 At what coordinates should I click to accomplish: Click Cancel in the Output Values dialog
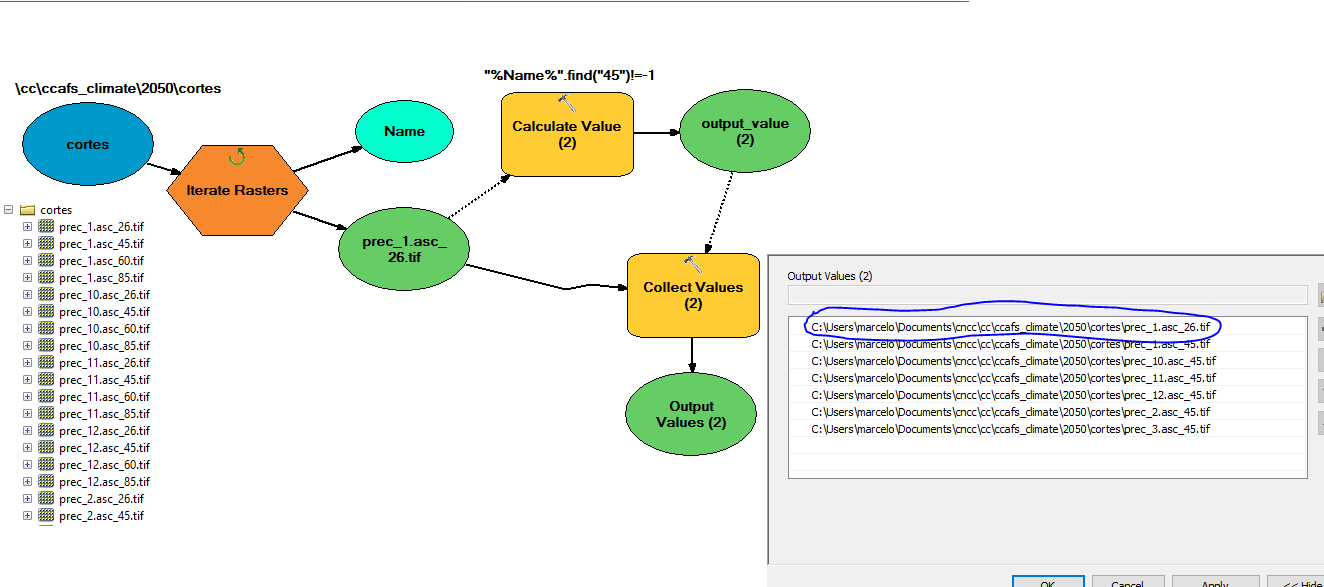pyautogui.click(x=1128, y=582)
